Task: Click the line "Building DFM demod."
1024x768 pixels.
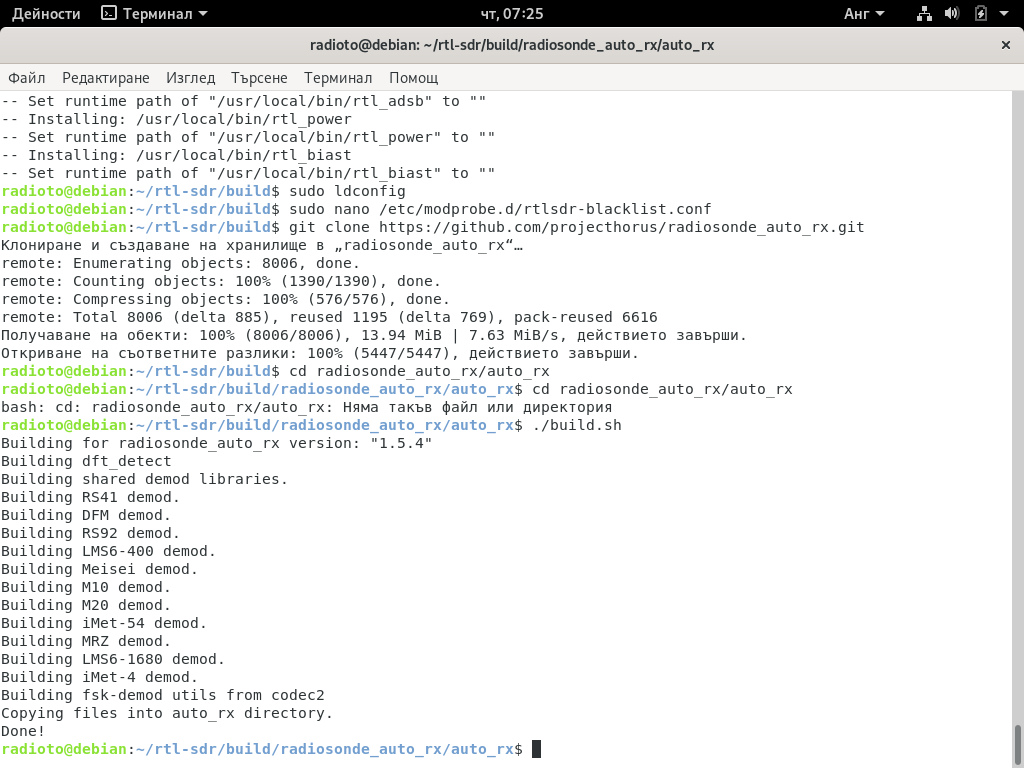Action: (86, 515)
